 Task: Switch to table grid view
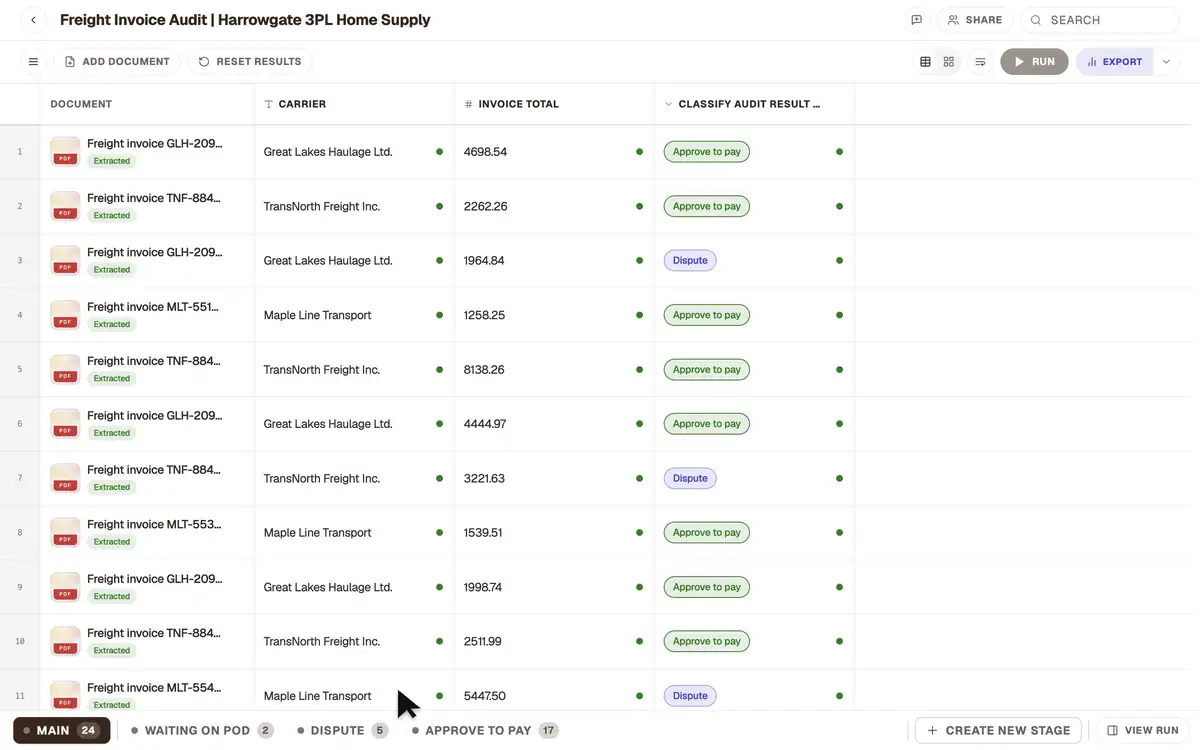(925, 62)
